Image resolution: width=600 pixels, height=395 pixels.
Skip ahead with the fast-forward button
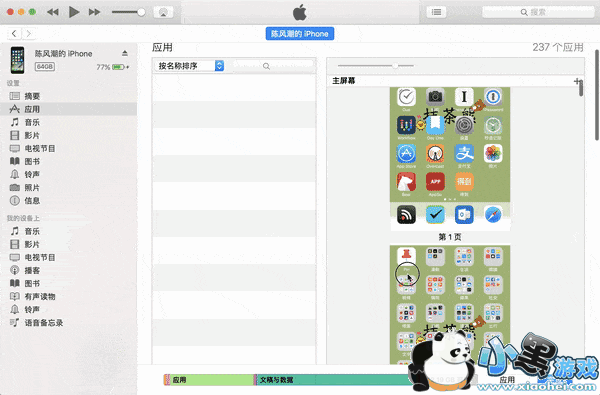point(95,12)
